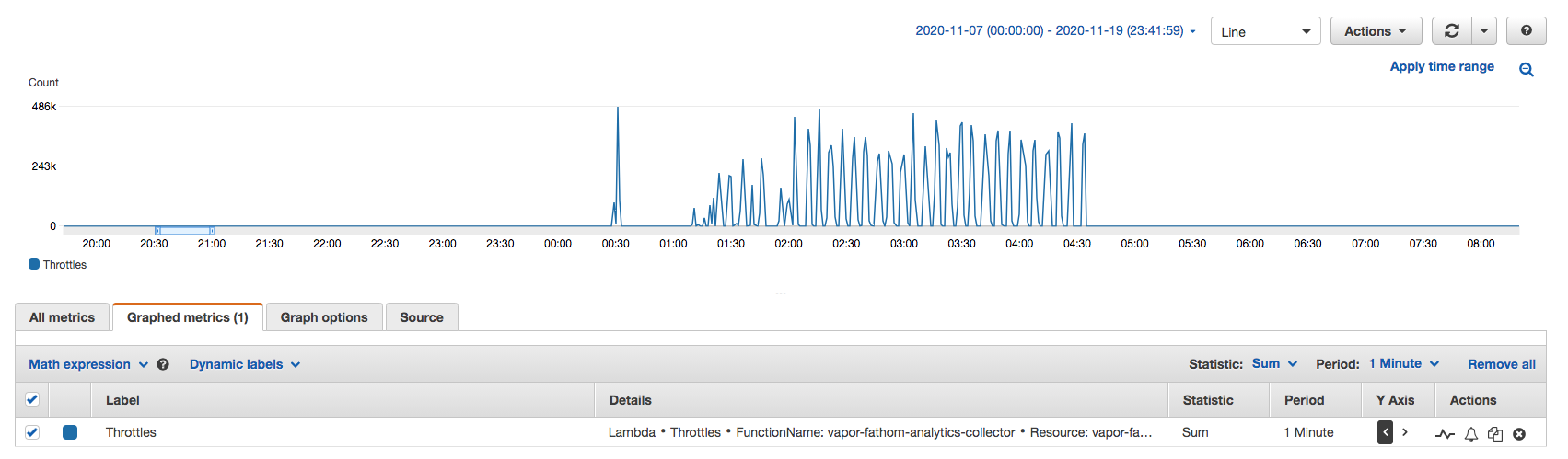1568x459 pixels.
Task: Open the Source tab
Action: (422, 317)
